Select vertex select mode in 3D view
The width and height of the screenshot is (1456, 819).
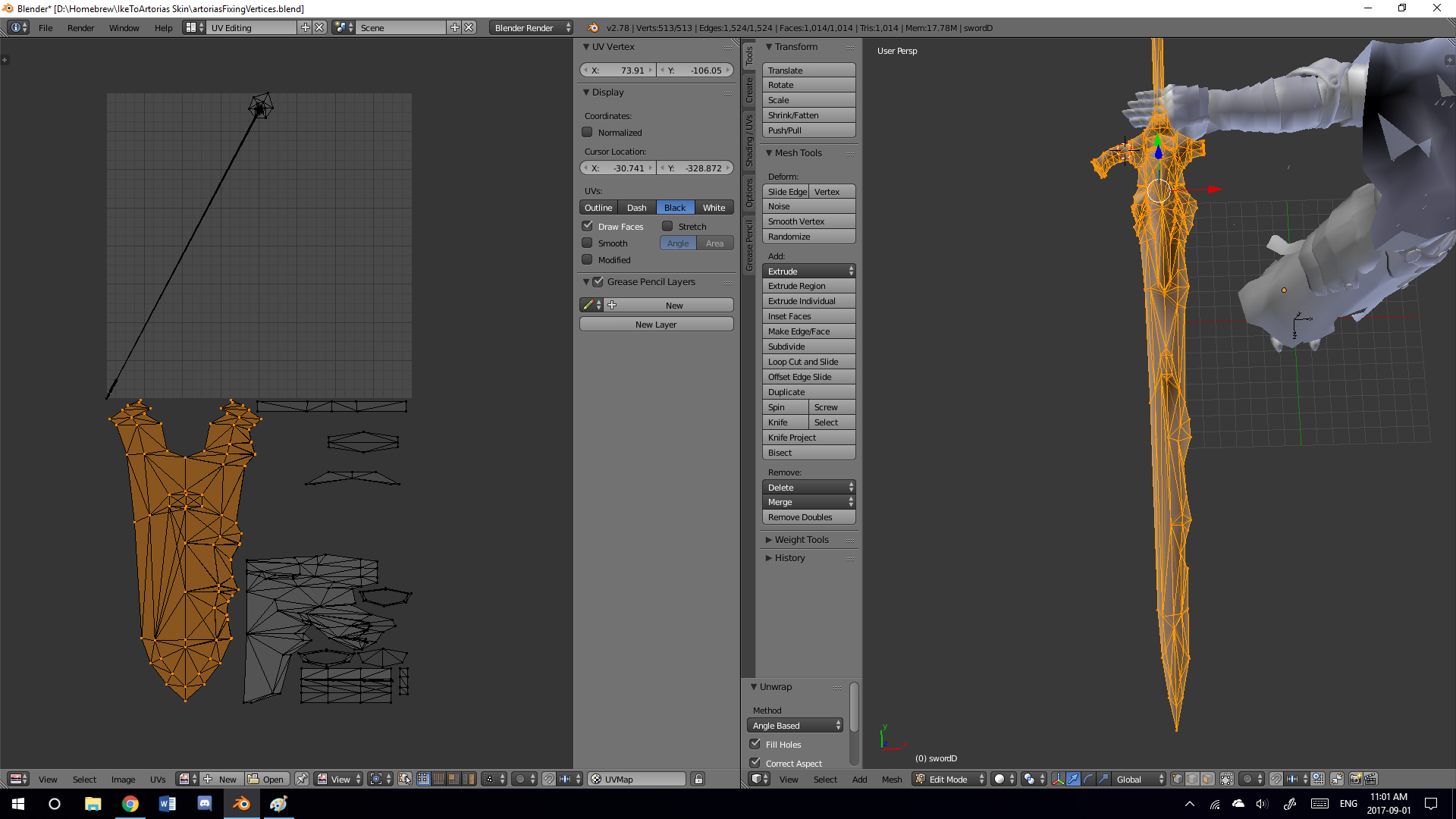1178,779
